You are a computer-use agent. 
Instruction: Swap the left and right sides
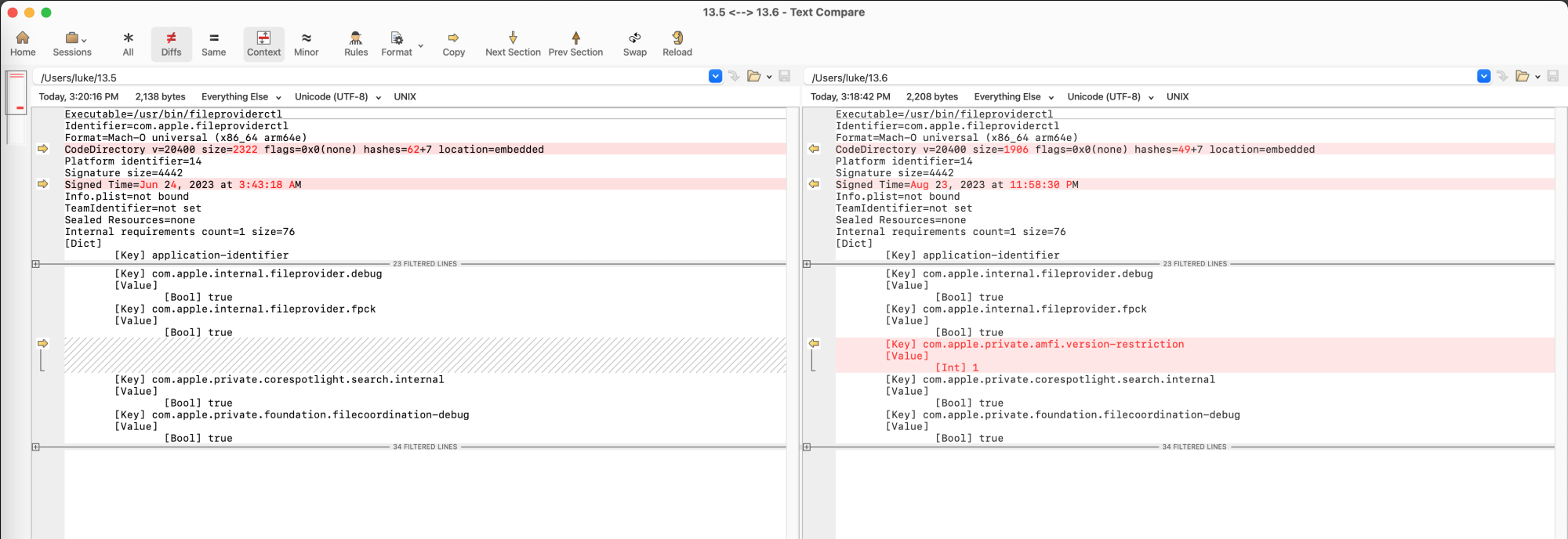click(x=634, y=43)
